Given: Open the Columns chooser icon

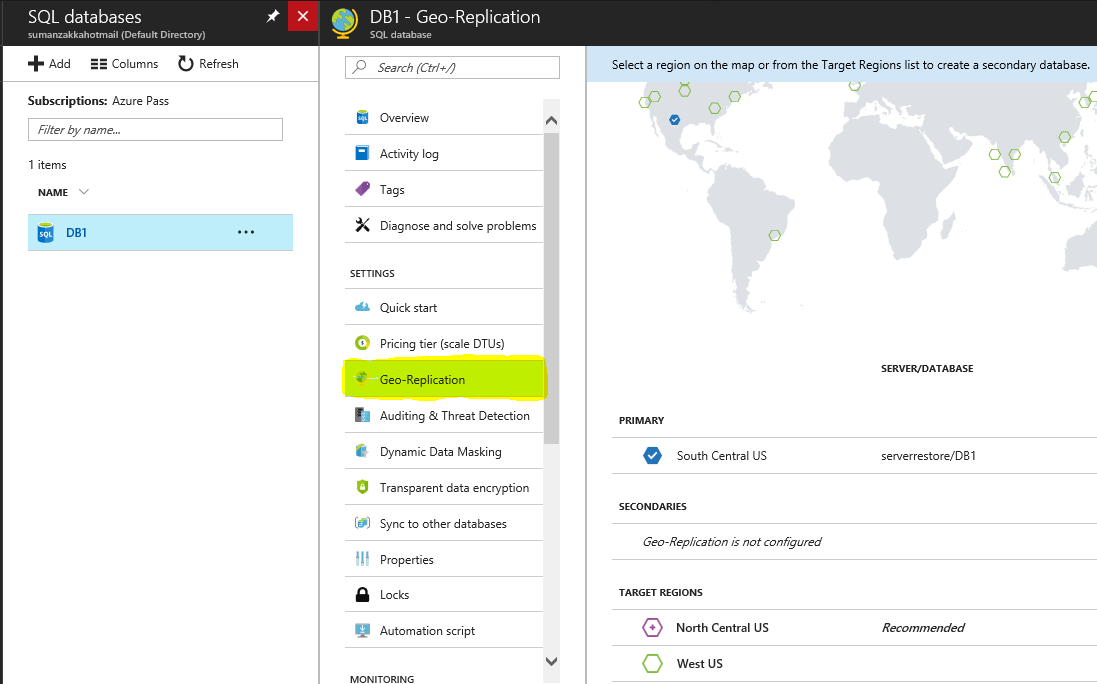Looking at the screenshot, I should click(99, 64).
